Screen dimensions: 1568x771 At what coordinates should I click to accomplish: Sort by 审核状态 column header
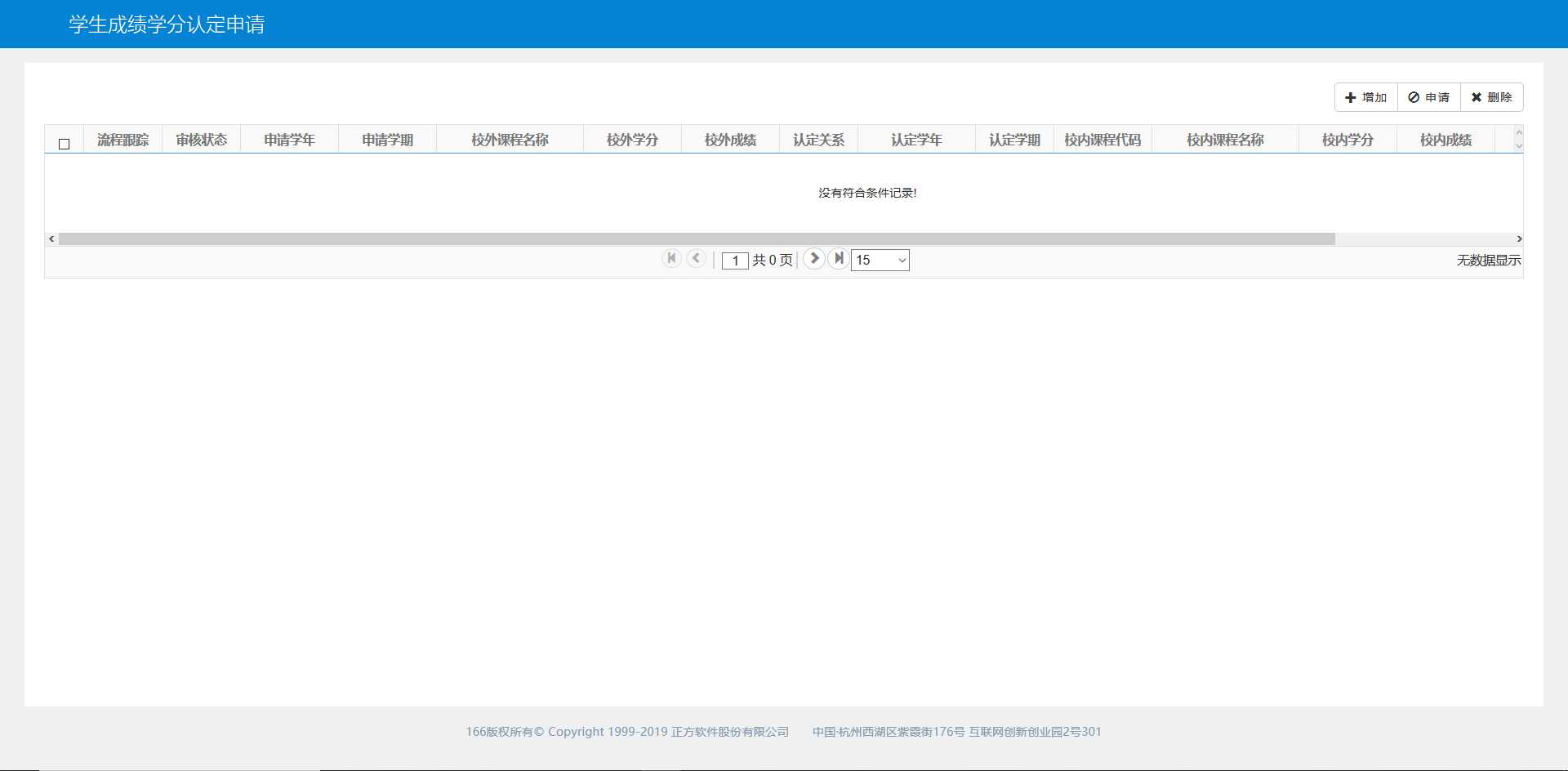(x=202, y=140)
